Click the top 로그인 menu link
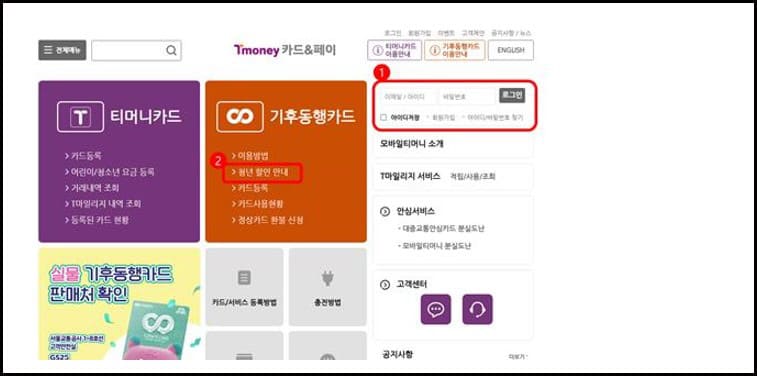Image resolution: width=757 pixels, height=376 pixels. coord(393,33)
